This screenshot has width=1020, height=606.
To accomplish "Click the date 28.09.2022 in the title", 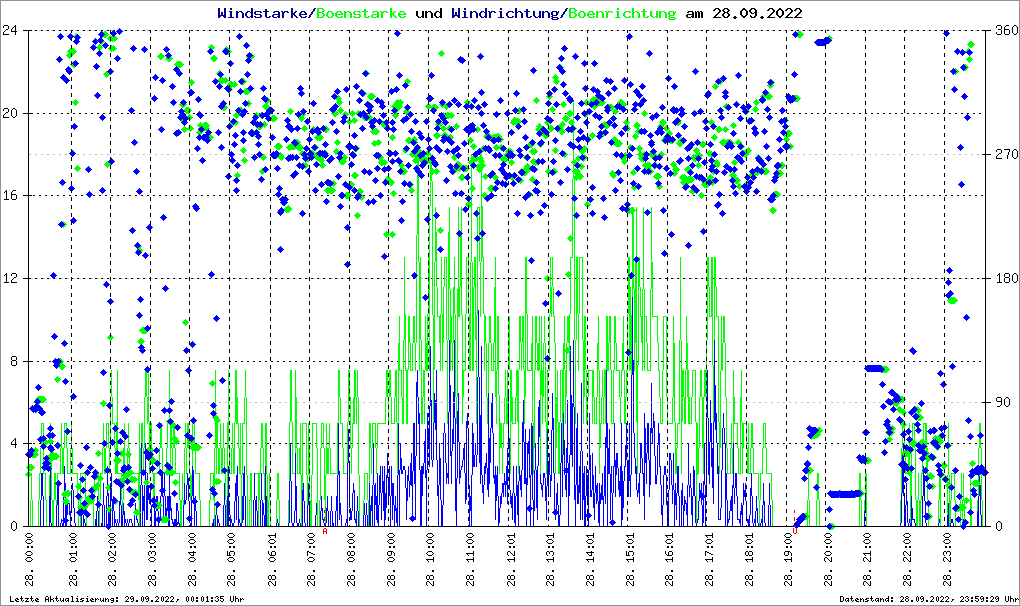I will [x=755, y=13].
